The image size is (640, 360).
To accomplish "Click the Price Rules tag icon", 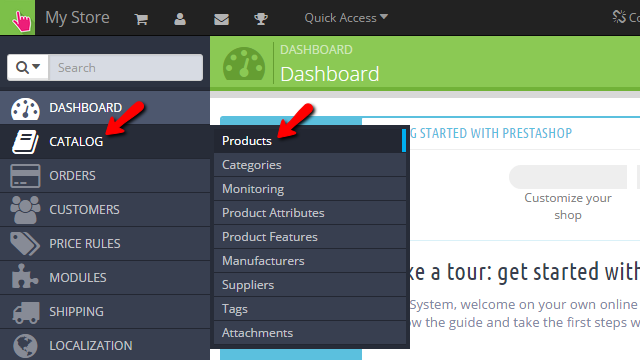I will [25, 243].
